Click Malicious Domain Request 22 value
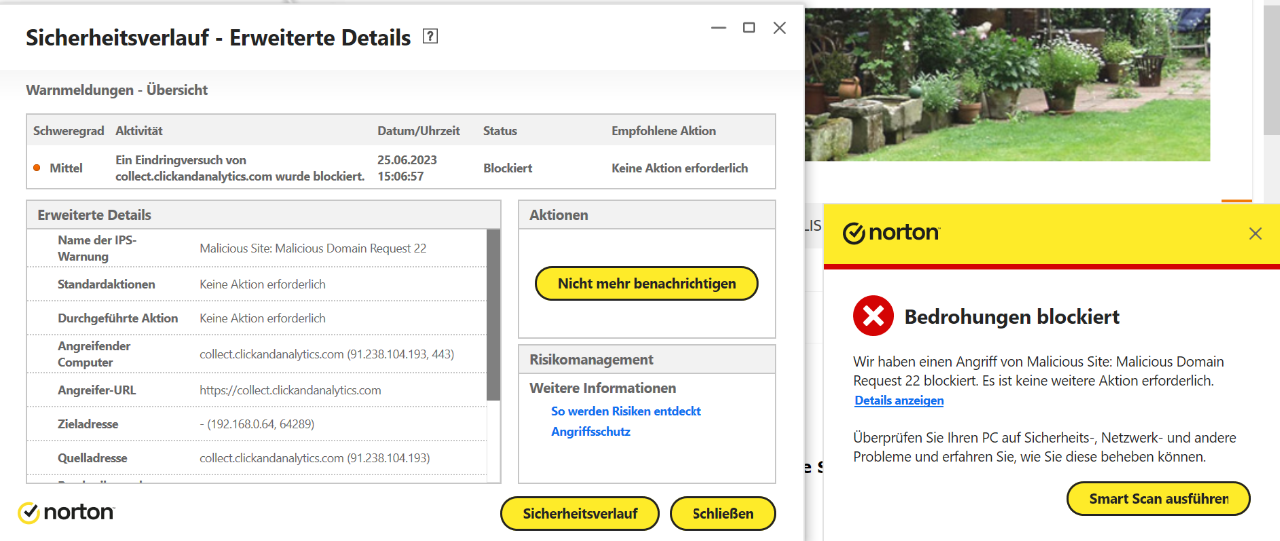The height and width of the screenshot is (541, 1280). (313, 248)
